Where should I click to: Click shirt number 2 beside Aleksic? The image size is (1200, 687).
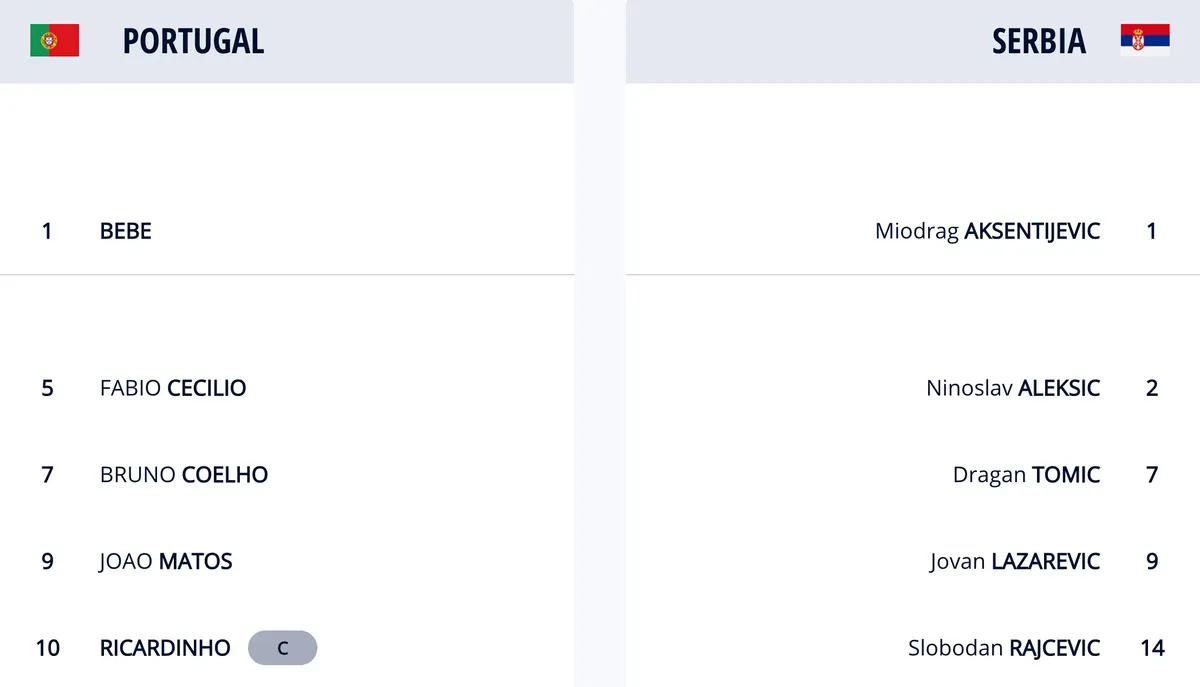tap(1152, 388)
